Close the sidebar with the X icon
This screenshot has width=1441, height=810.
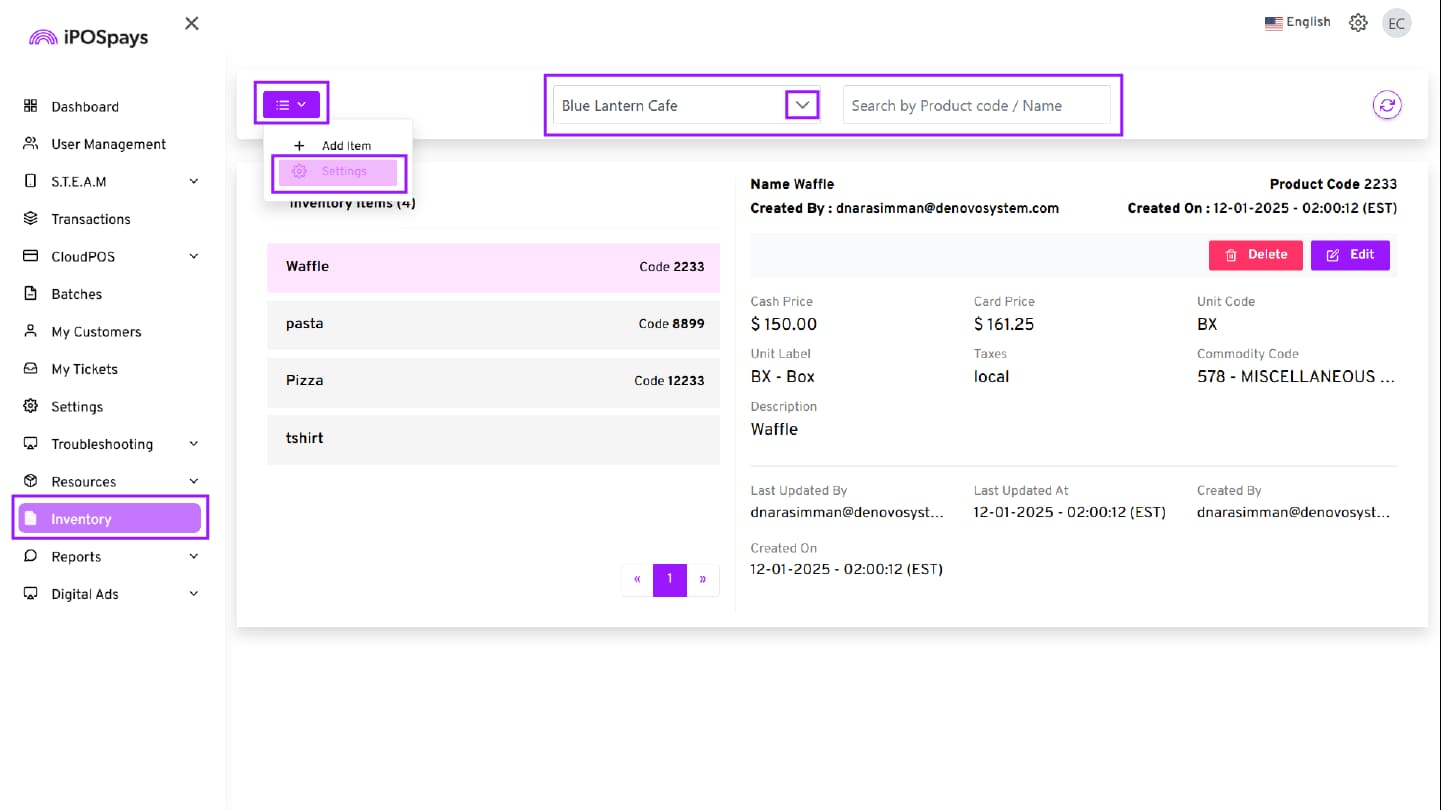pos(192,23)
